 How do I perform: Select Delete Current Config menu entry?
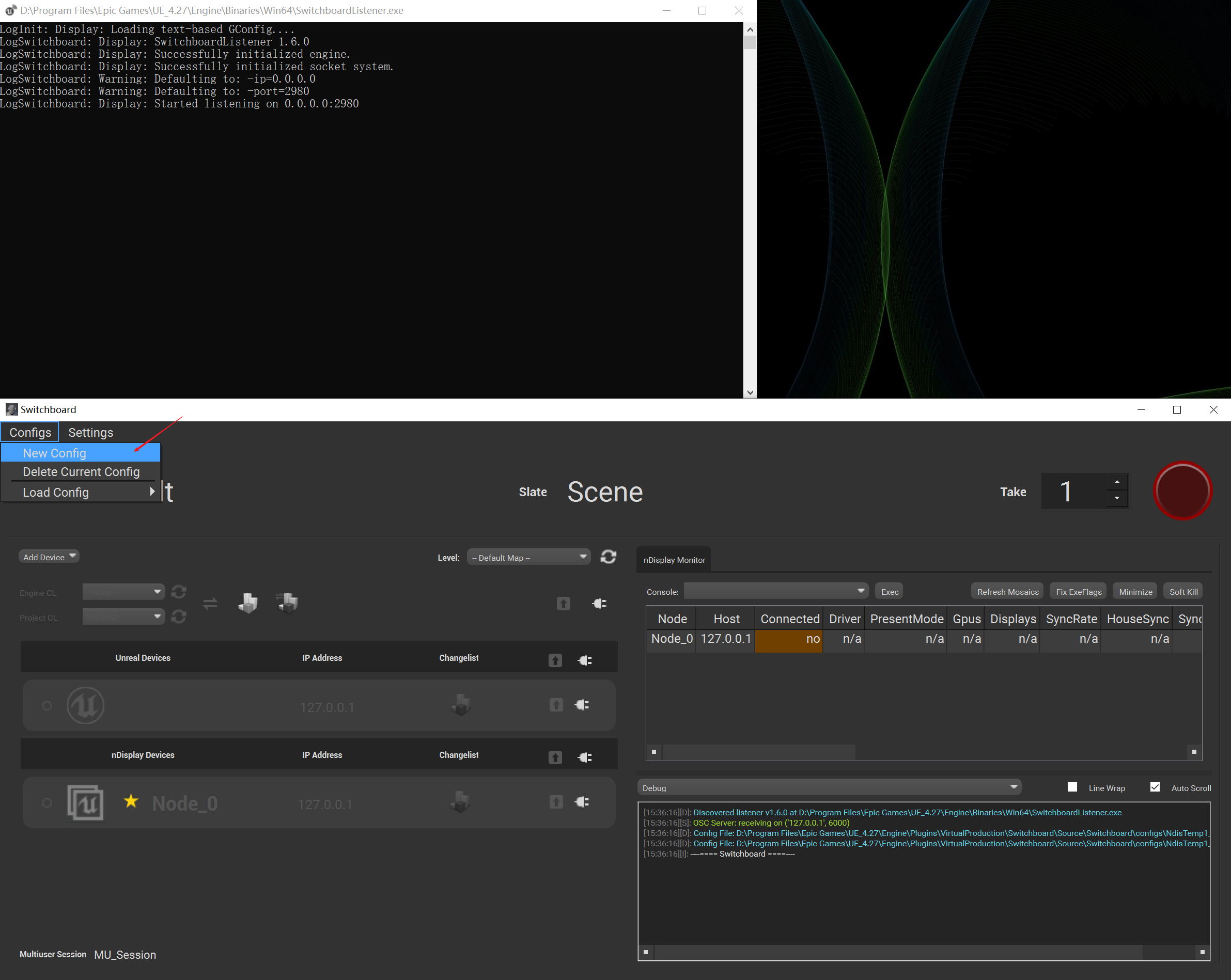[81, 471]
